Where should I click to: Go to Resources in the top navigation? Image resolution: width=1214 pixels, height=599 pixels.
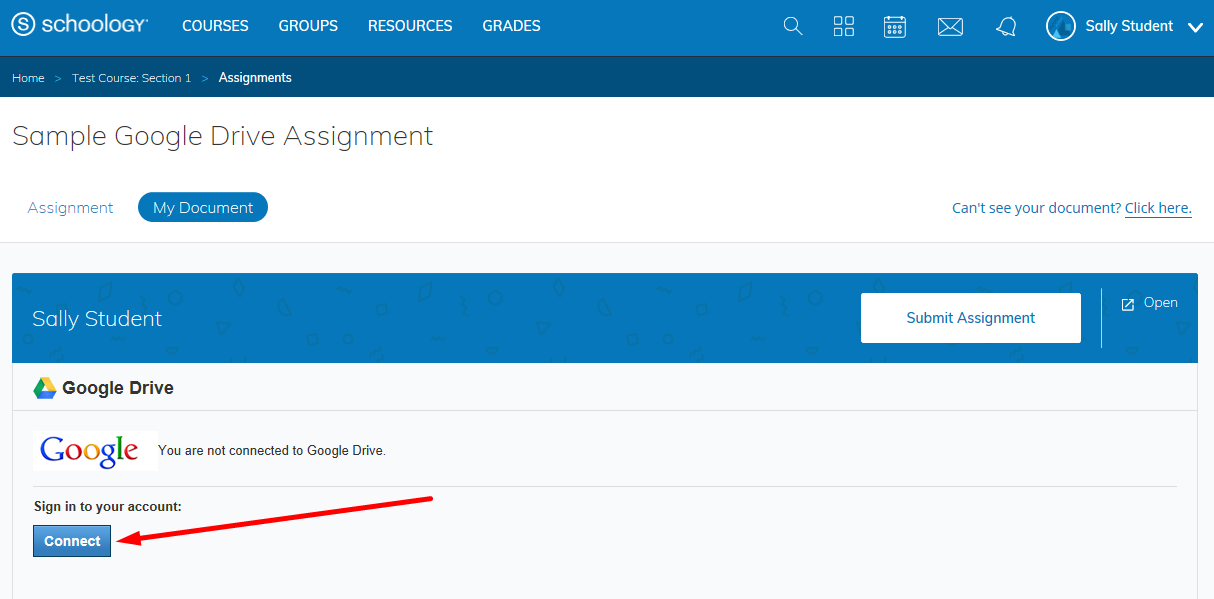[410, 26]
